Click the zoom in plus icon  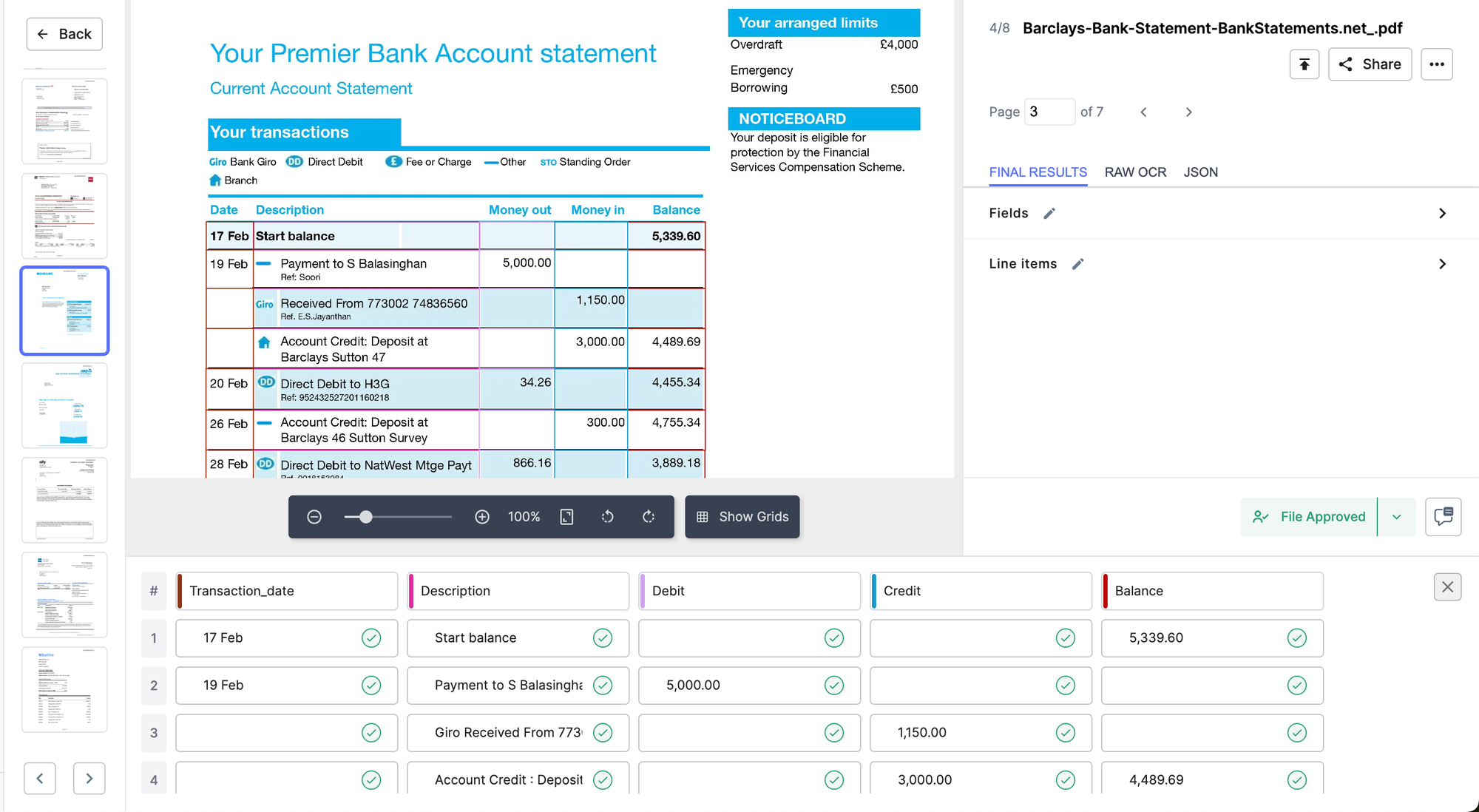[x=482, y=517]
